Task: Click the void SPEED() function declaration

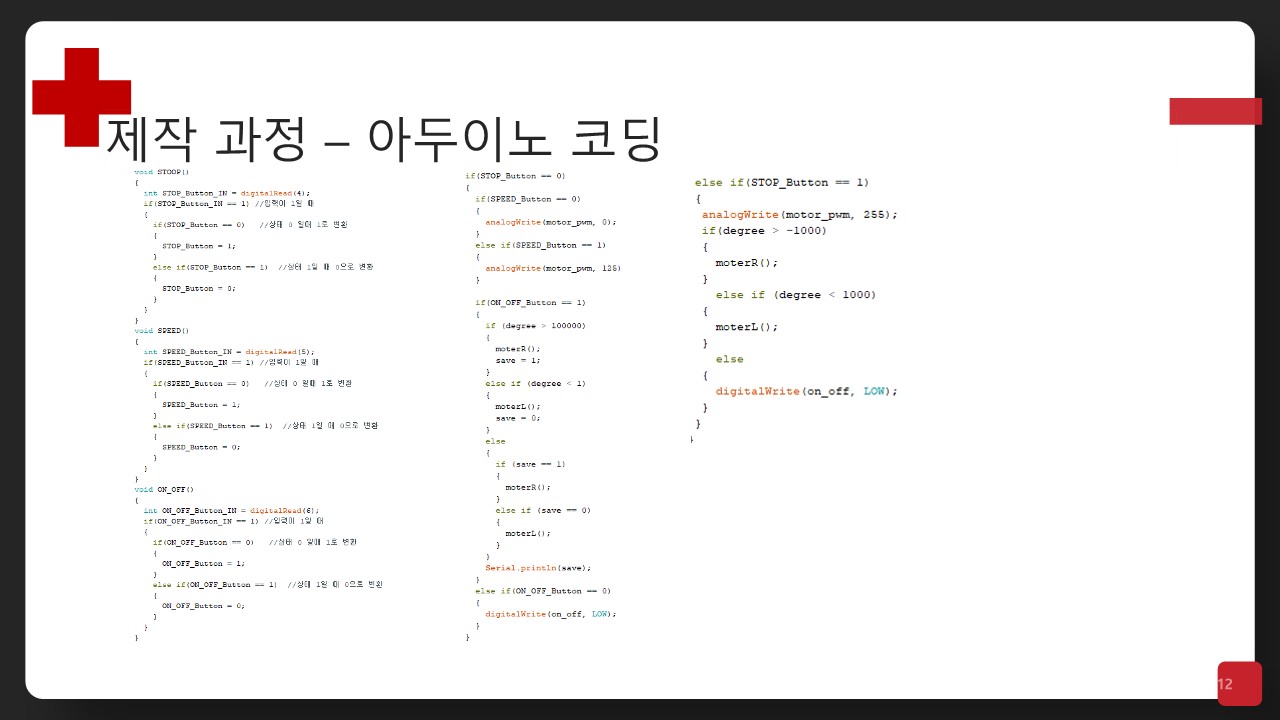Action: tap(161, 330)
